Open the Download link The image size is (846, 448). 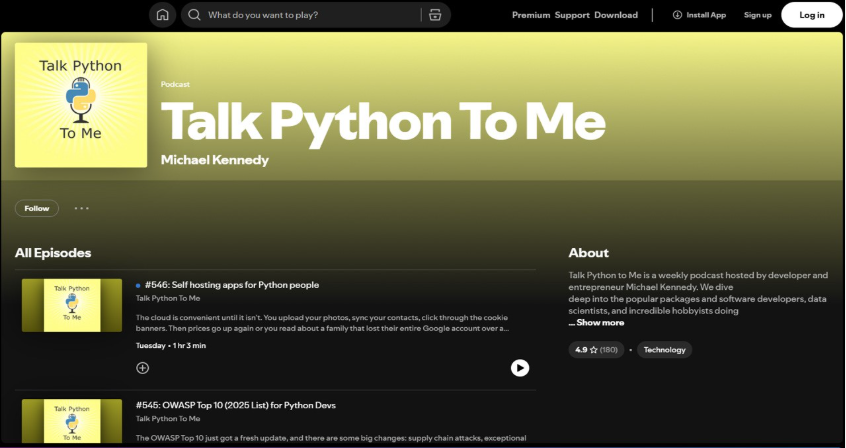(616, 15)
